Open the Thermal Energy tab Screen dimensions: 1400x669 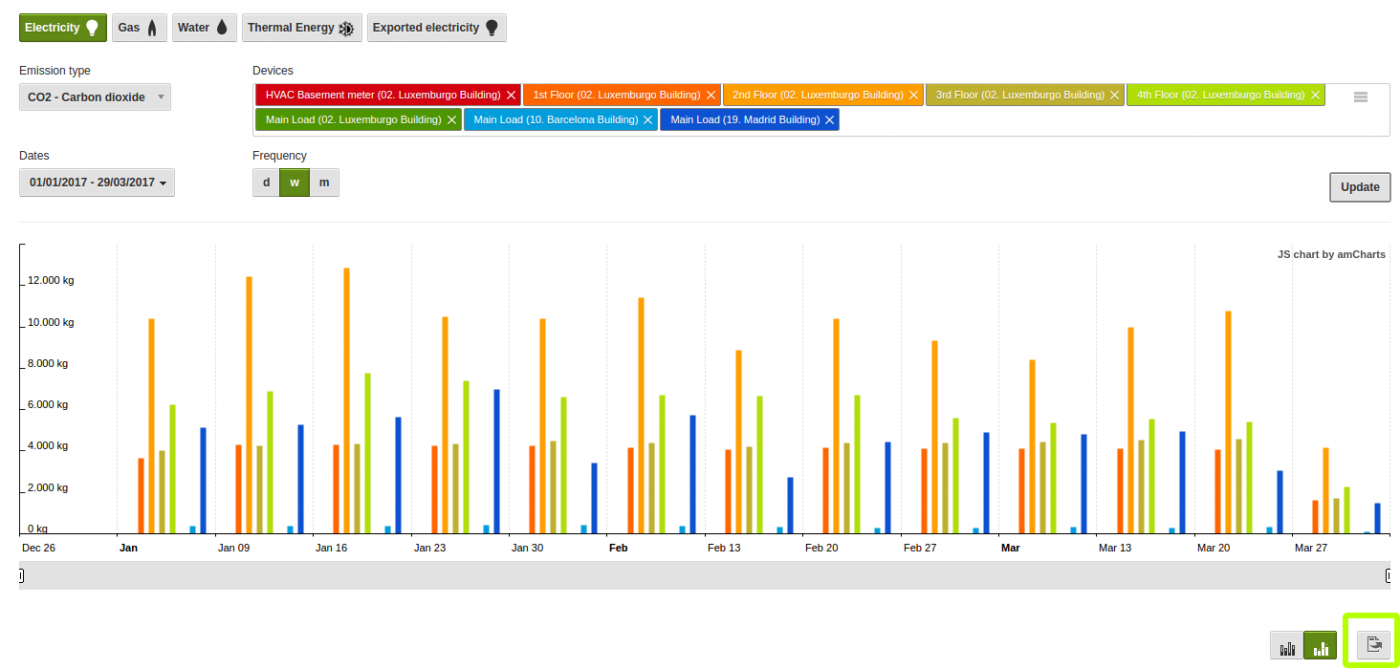coord(301,28)
